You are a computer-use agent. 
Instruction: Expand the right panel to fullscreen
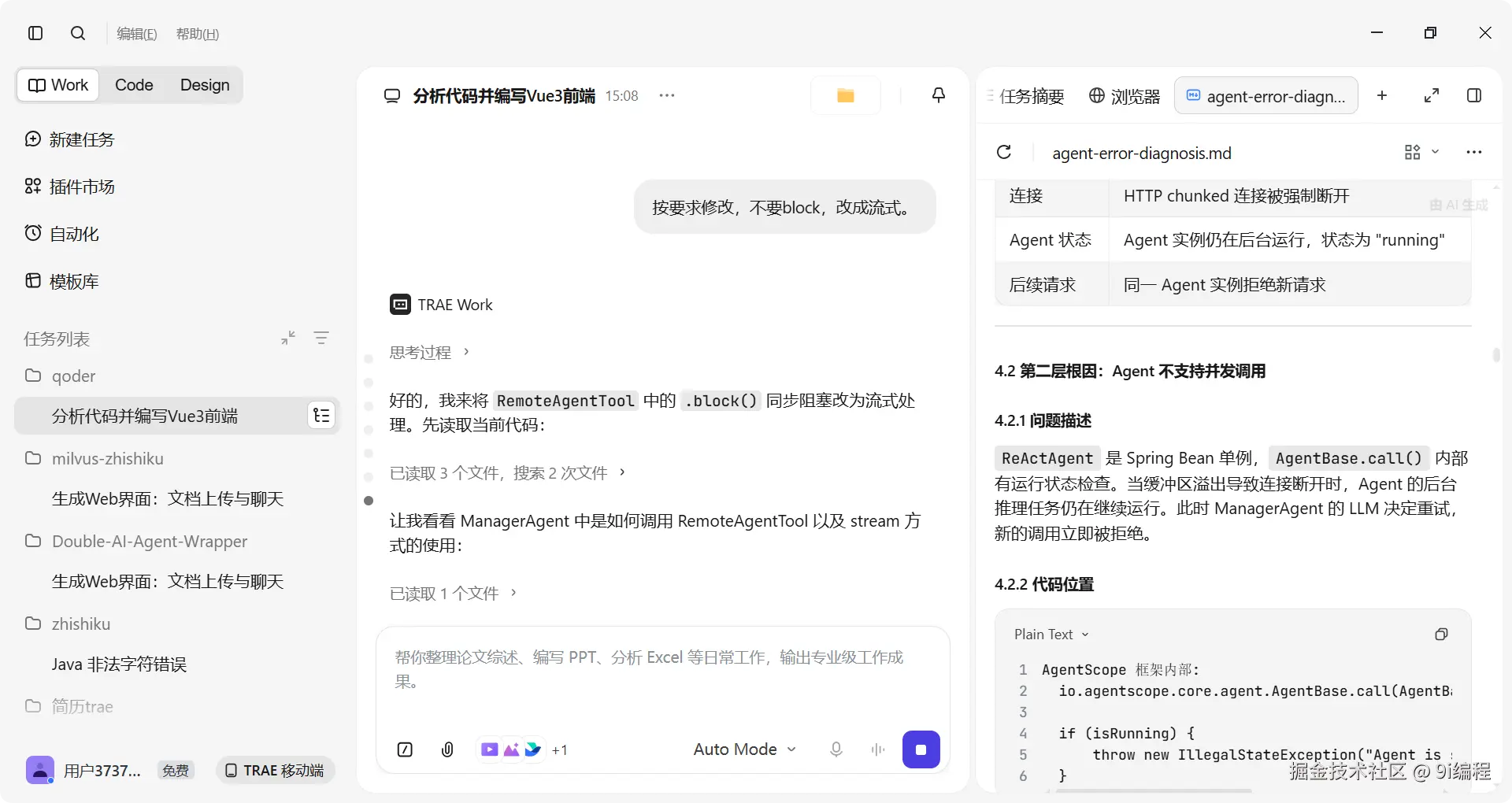click(1432, 95)
